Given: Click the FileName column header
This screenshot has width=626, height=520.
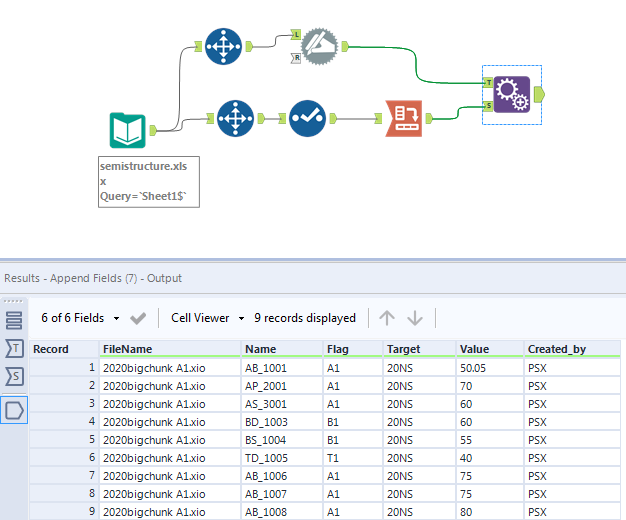Looking at the screenshot, I should pyautogui.click(x=127, y=349).
